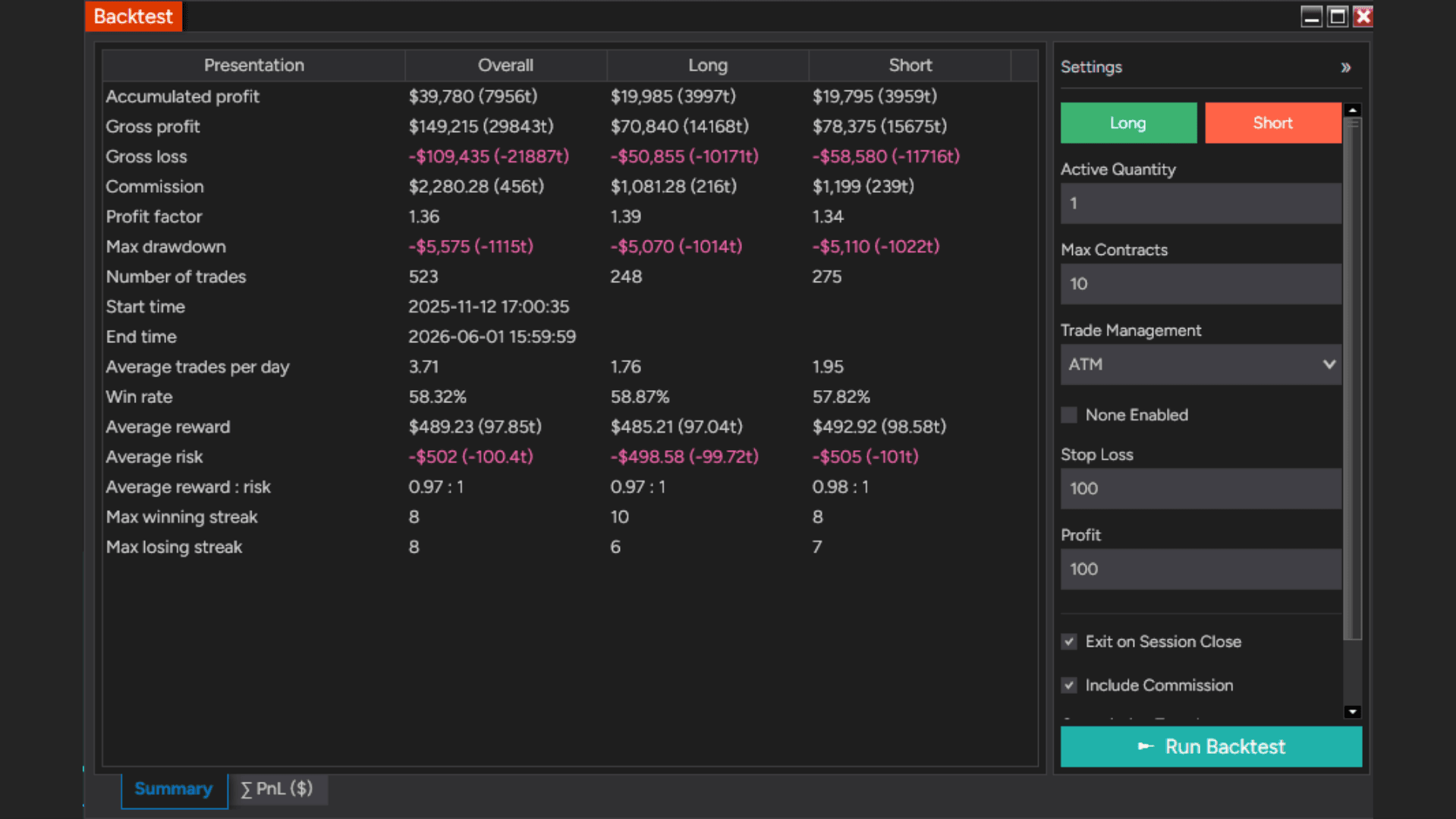Close the Backtest window
This screenshot has width=1456, height=819.
[x=1363, y=17]
